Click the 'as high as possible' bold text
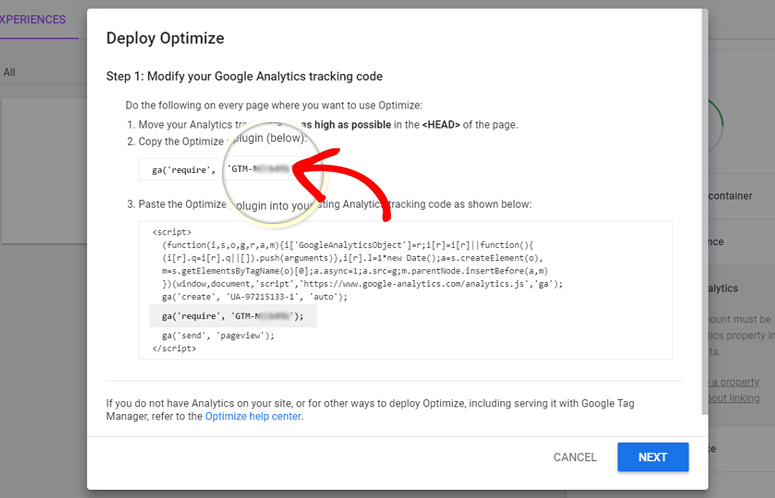The width and height of the screenshot is (775, 498). (346, 124)
